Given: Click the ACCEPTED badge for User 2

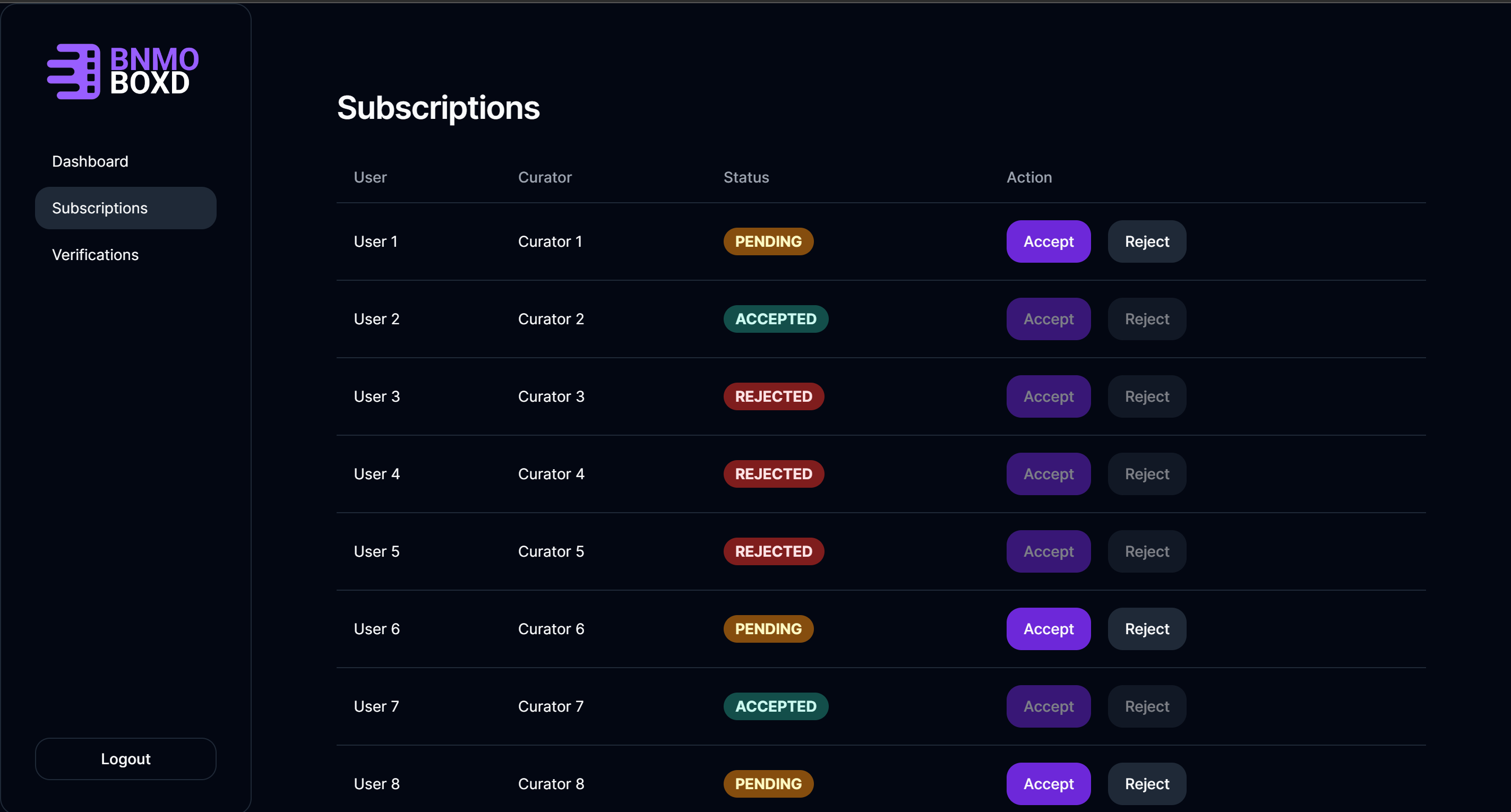Looking at the screenshot, I should click(x=775, y=319).
